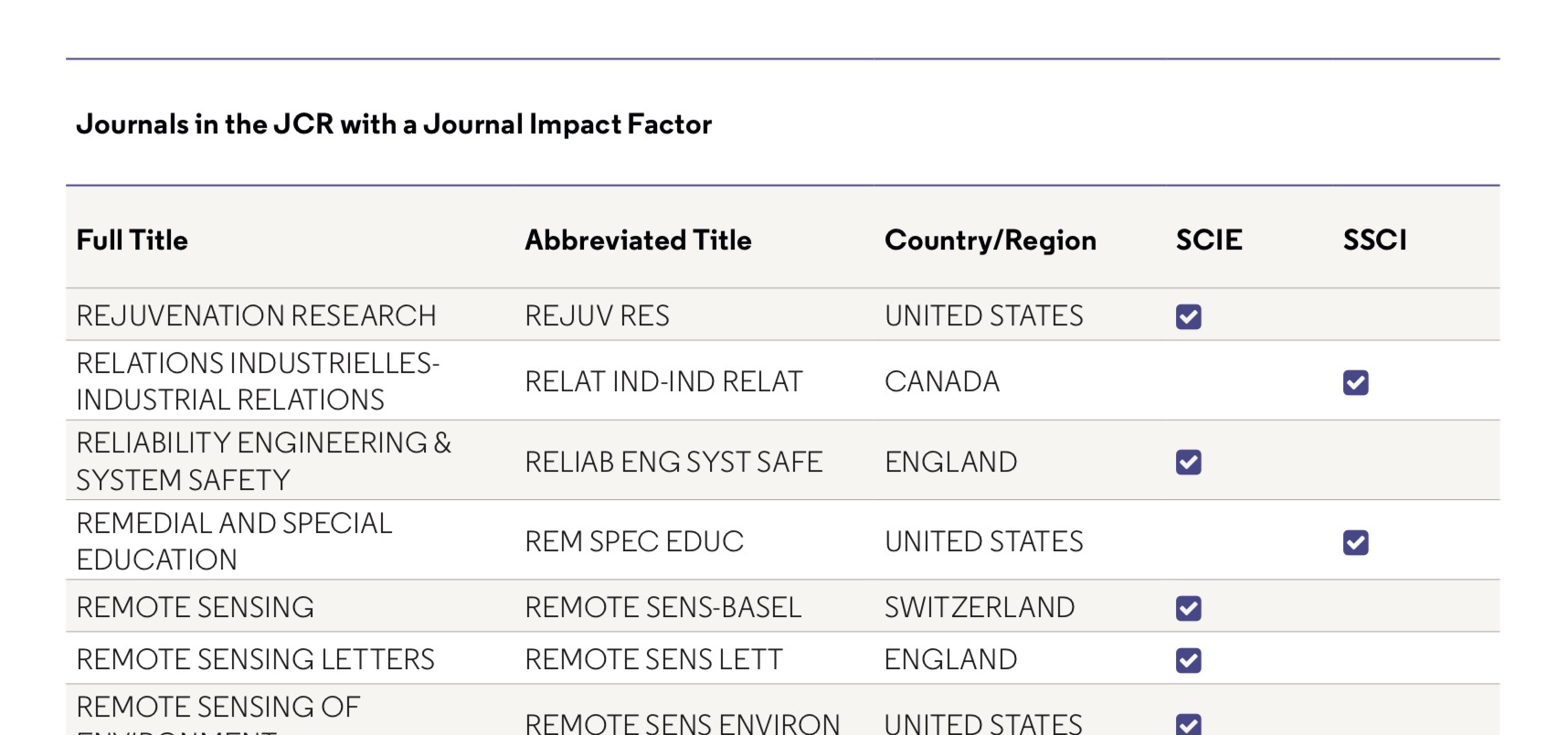Click the Abbreviated Title column header
The height and width of the screenshot is (735, 1568).
coord(638,240)
